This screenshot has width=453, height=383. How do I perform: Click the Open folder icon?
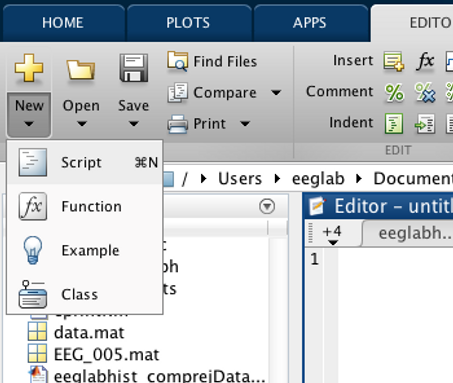coord(81,69)
